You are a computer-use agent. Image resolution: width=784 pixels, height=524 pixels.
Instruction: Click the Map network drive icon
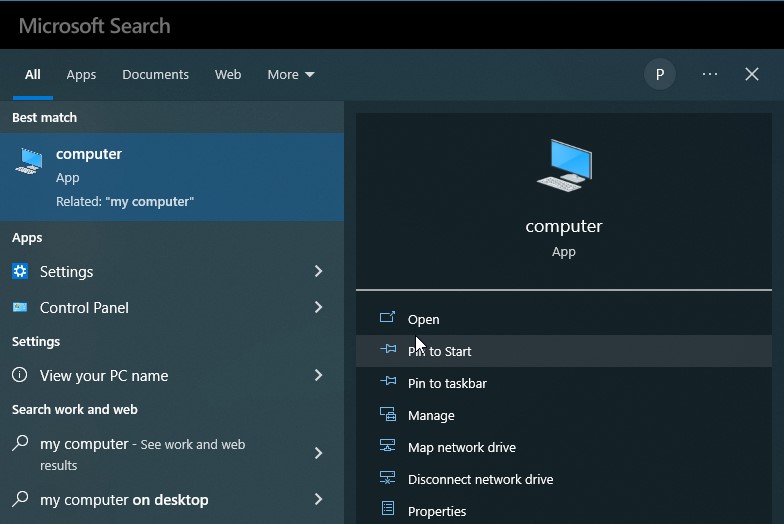click(388, 446)
